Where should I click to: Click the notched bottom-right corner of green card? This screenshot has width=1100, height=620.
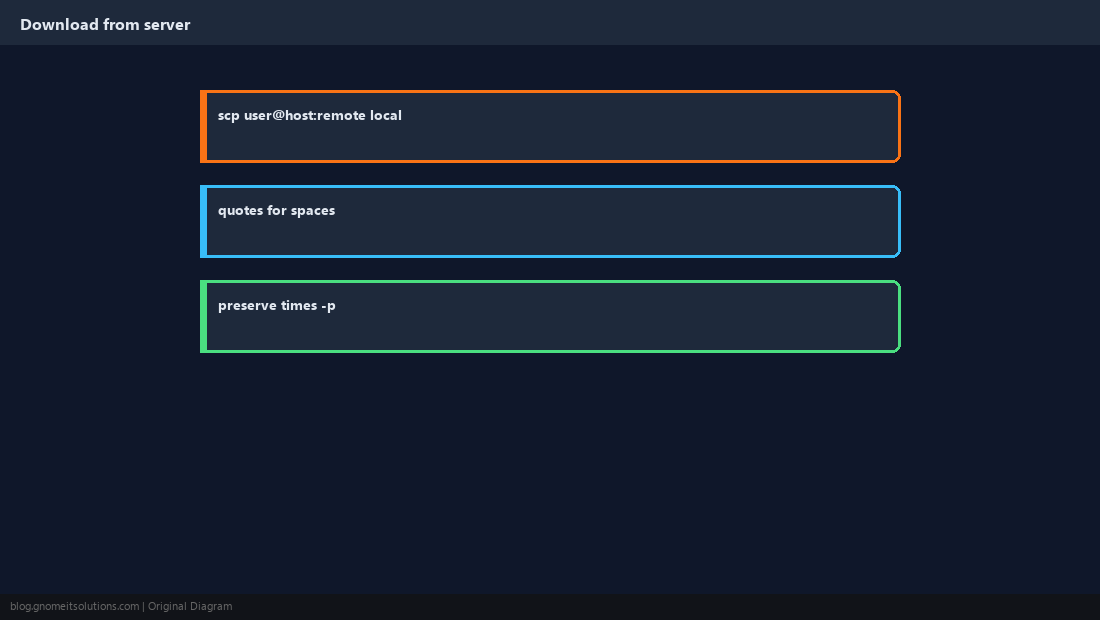[x=897, y=349]
